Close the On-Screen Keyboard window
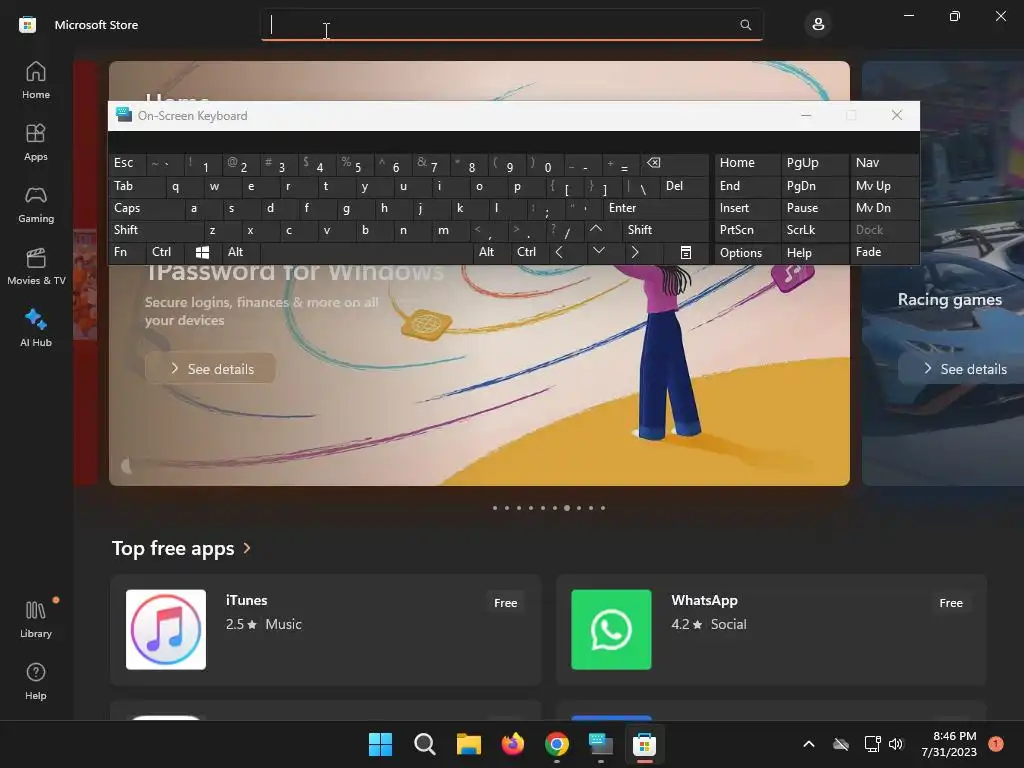 point(897,116)
